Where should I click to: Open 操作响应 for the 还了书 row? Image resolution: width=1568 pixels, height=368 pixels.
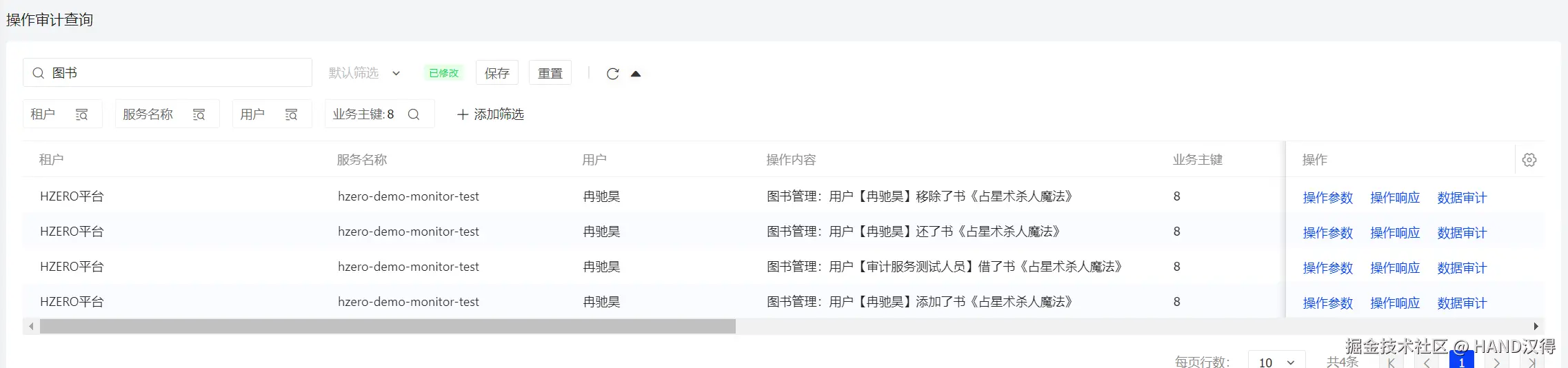tap(1394, 233)
